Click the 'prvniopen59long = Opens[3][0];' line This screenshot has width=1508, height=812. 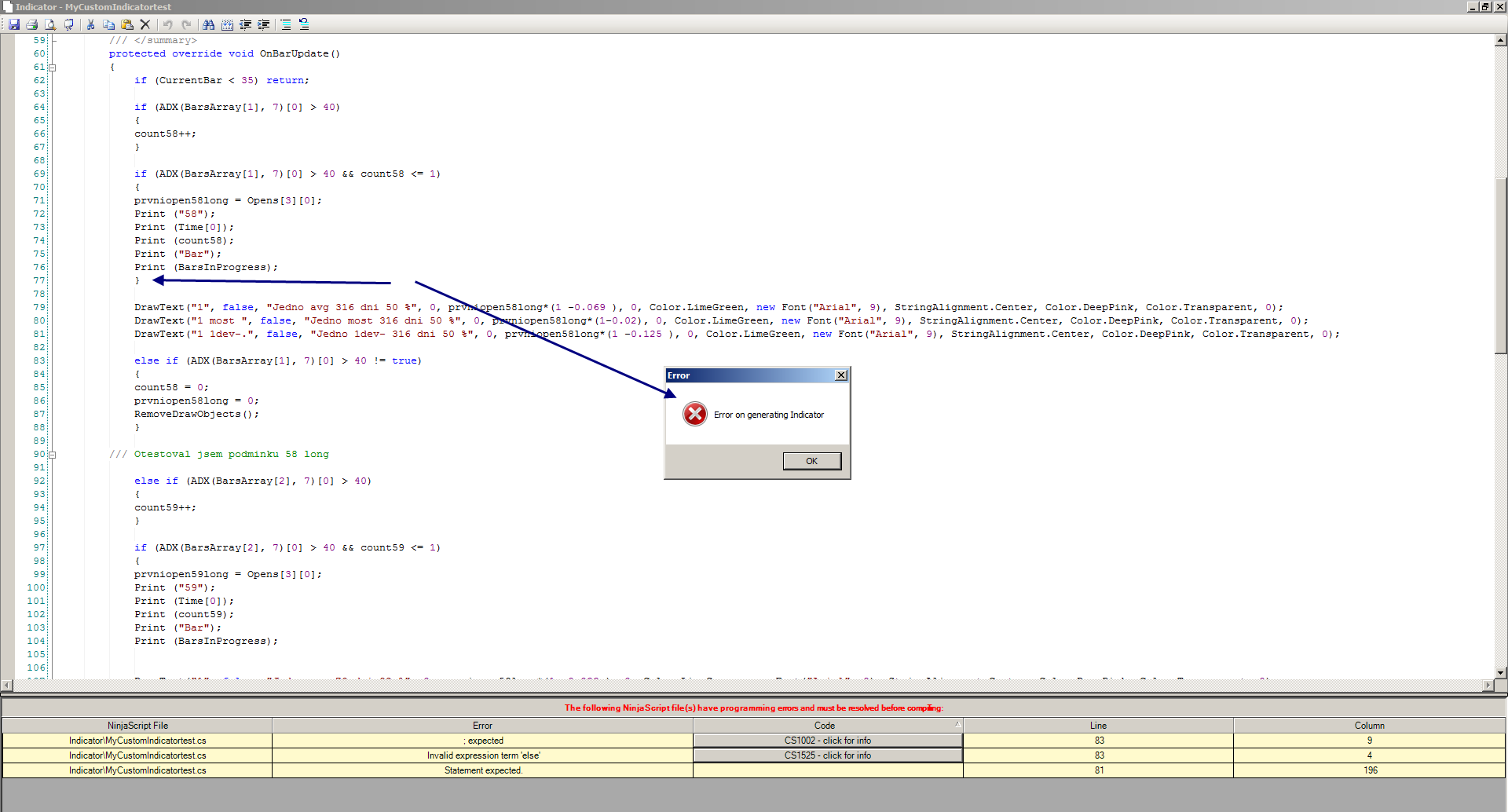(x=228, y=574)
